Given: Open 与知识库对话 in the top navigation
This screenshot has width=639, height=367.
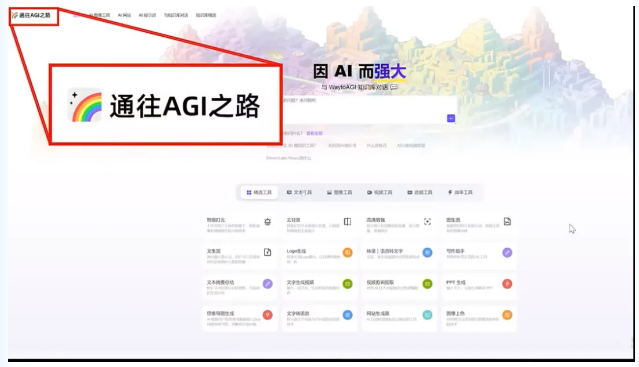Looking at the screenshot, I should [176, 15].
